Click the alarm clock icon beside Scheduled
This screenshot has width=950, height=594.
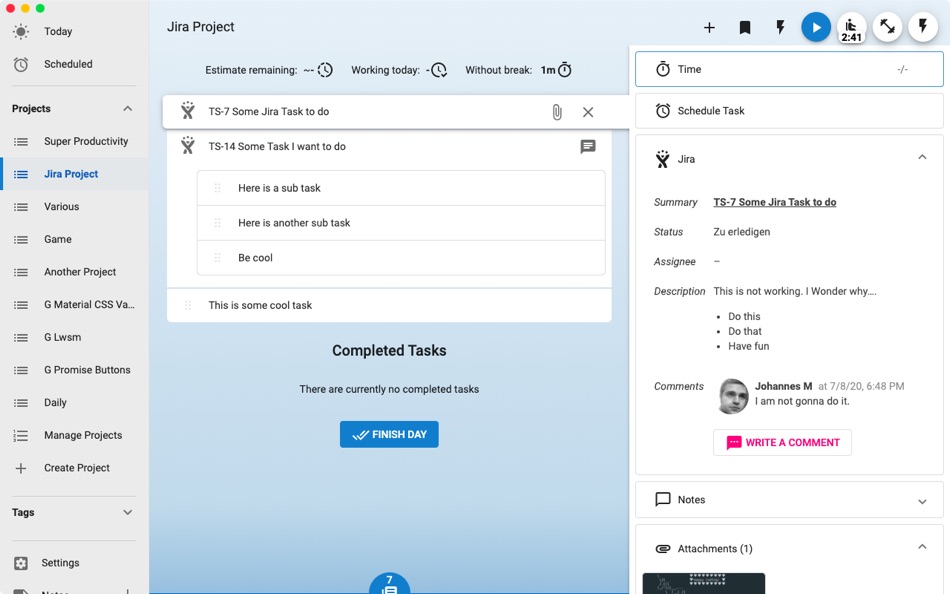(x=21, y=64)
